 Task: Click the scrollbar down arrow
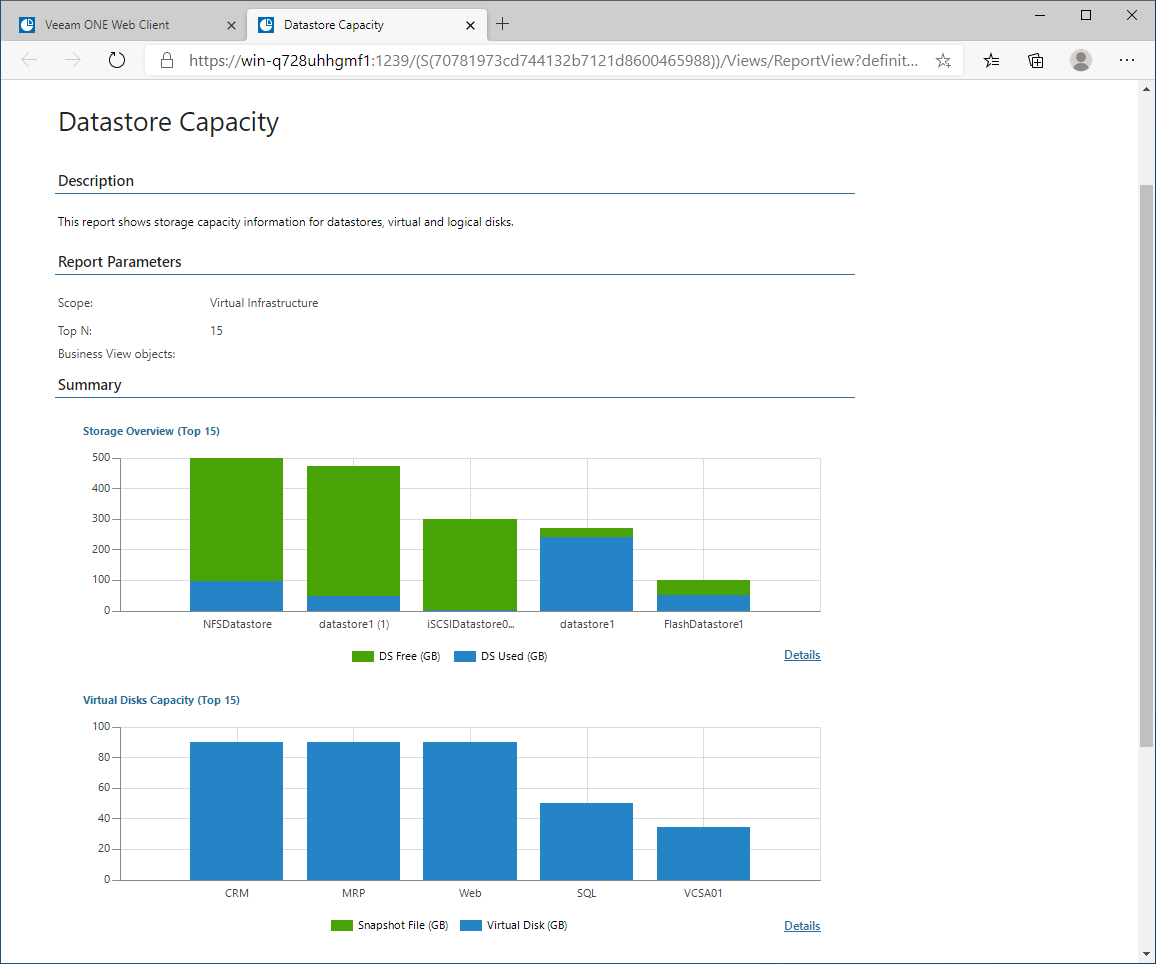pos(1146,953)
